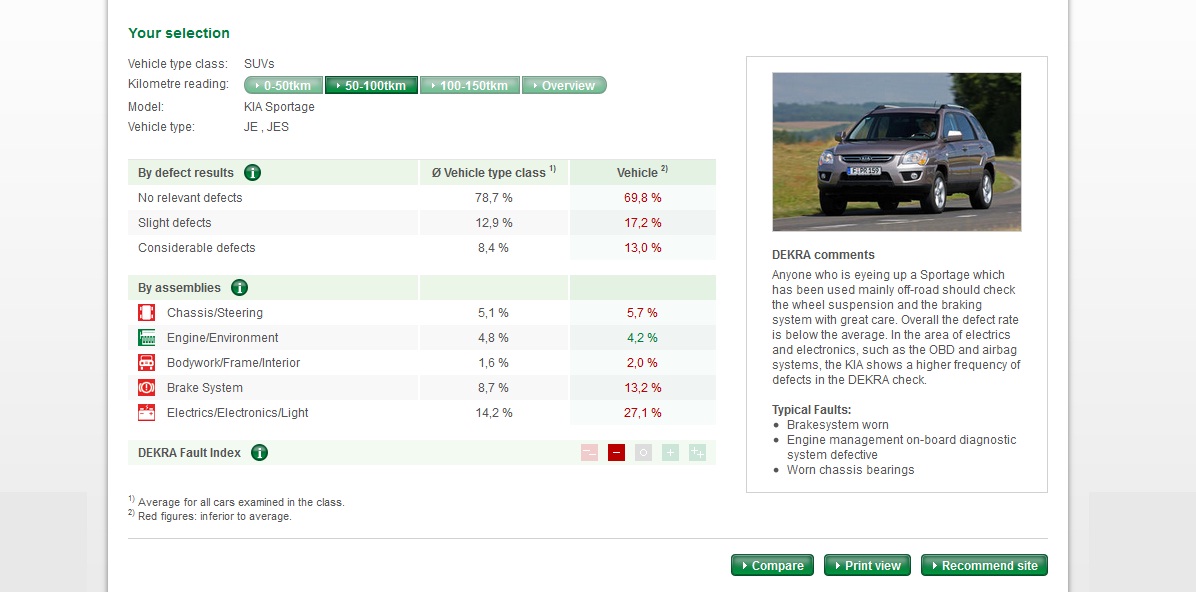Click the green 4,2 % engine value
This screenshot has height=592, width=1196.
pos(642,338)
